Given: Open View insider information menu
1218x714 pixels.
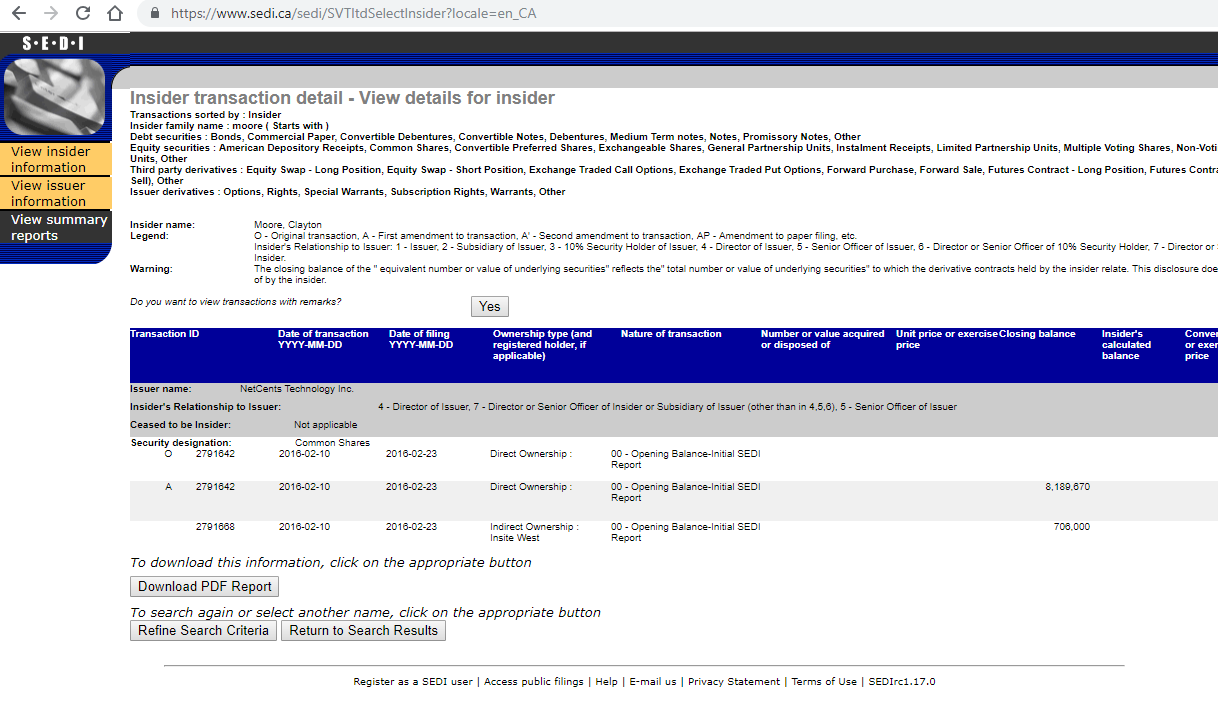Looking at the screenshot, I should (55, 160).
